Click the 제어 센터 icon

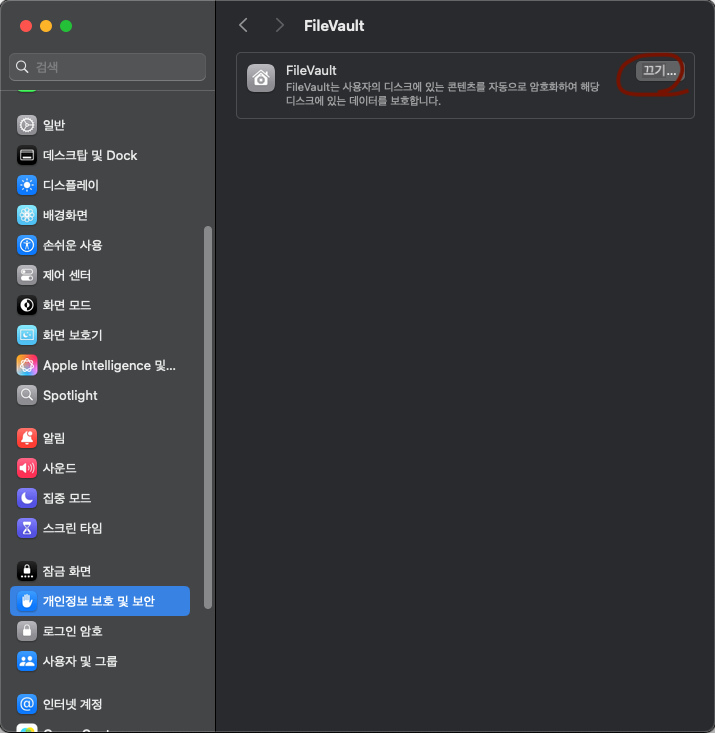27,275
